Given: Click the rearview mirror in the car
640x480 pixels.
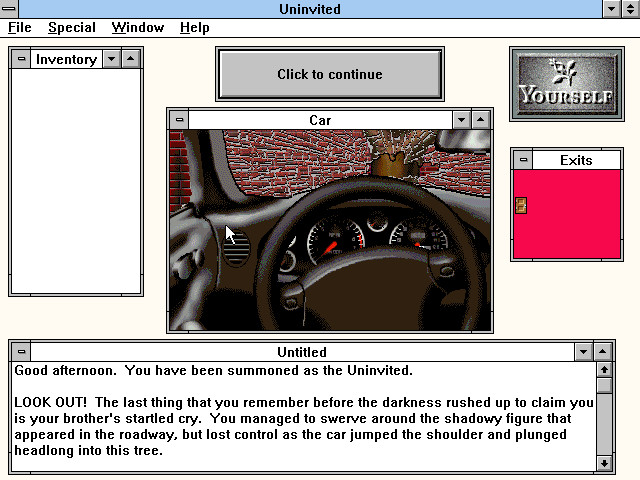Looking at the screenshot, I should [x=464, y=140].
